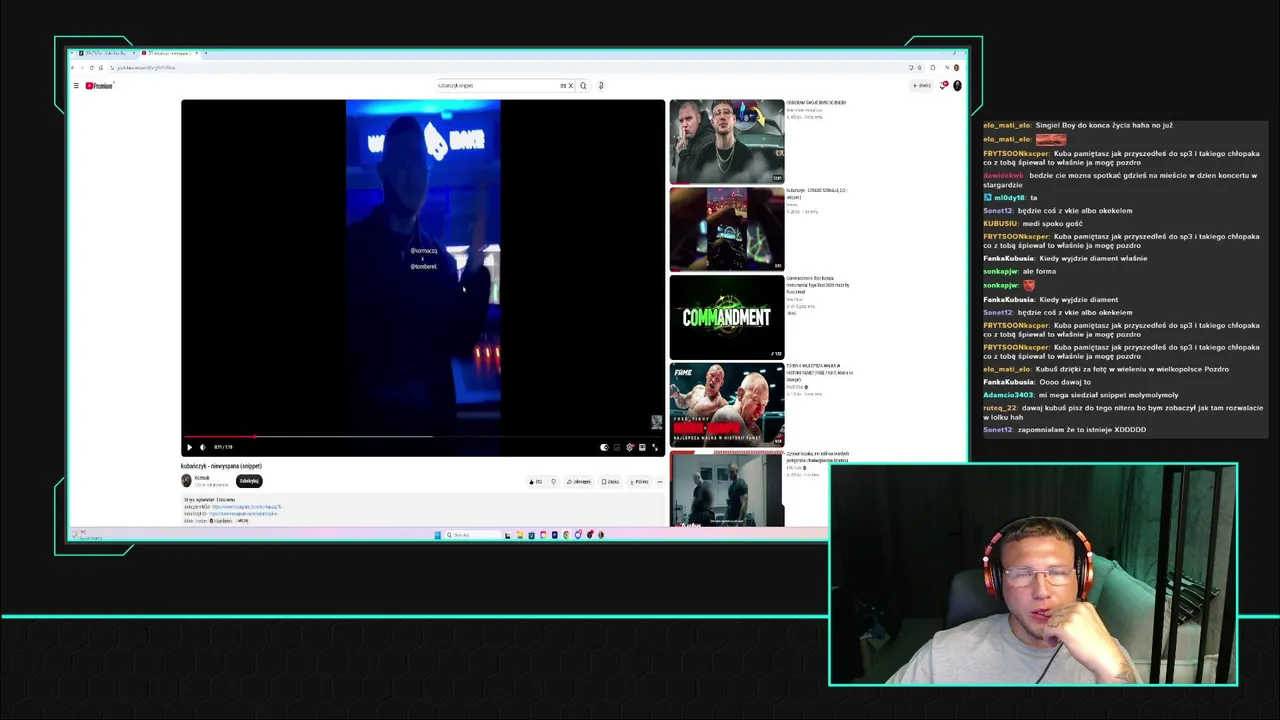1280x720 pixels.
Task: Open the YouTube guide hamburger menu
Action: 76,86
